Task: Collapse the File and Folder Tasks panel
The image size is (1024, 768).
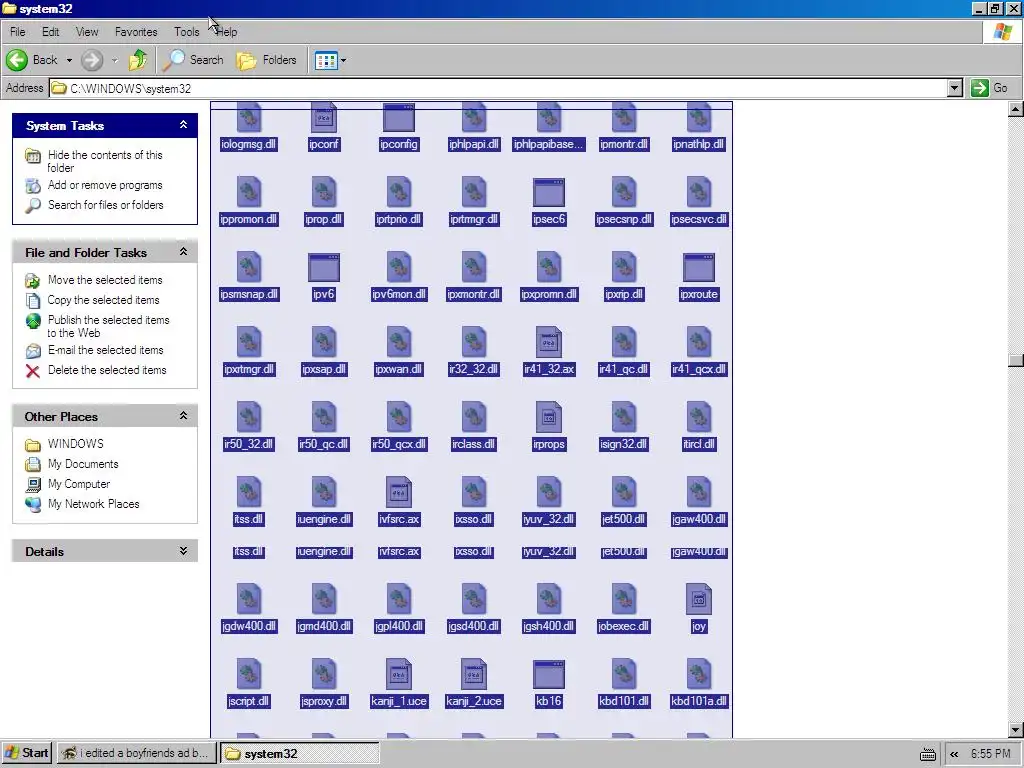Action: pyautogui.click(x=184, y=252)
